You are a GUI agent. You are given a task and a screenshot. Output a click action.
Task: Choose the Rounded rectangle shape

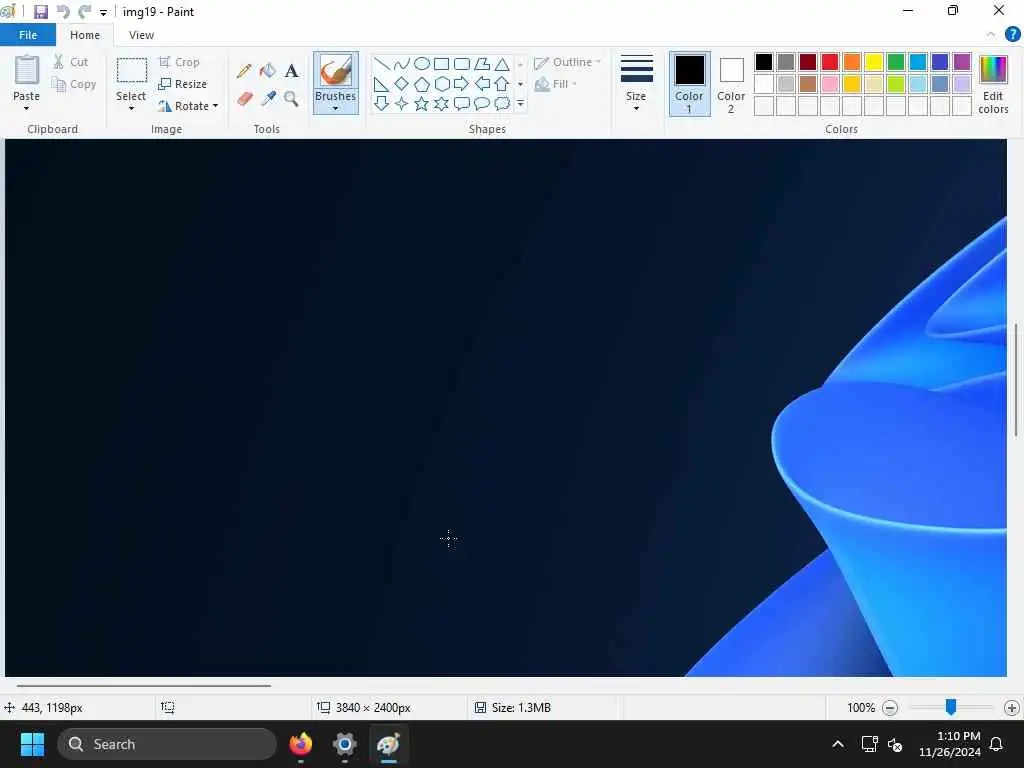pyautogui.click(x=462, y=63)
